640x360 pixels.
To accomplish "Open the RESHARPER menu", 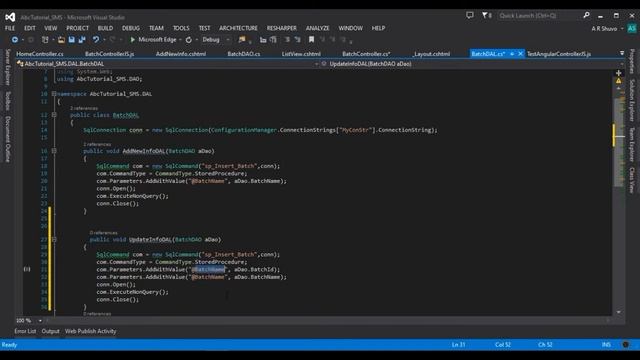I will [282, 28].
